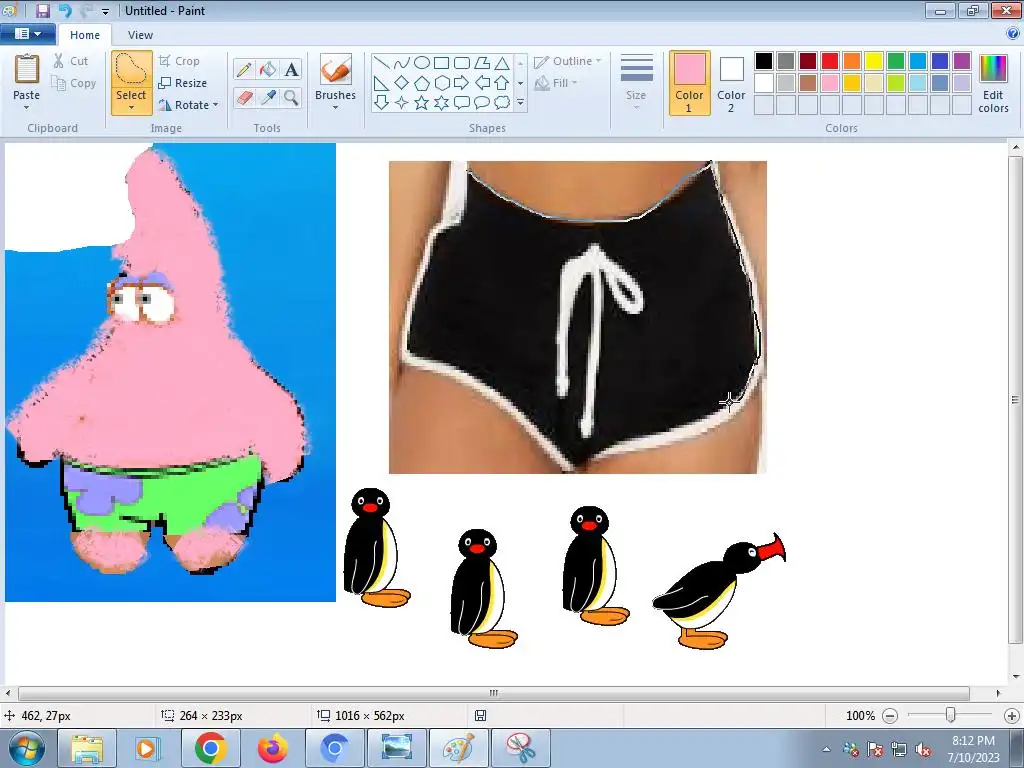
Task: Open the Windows Start button
Action: coord(25,748)
